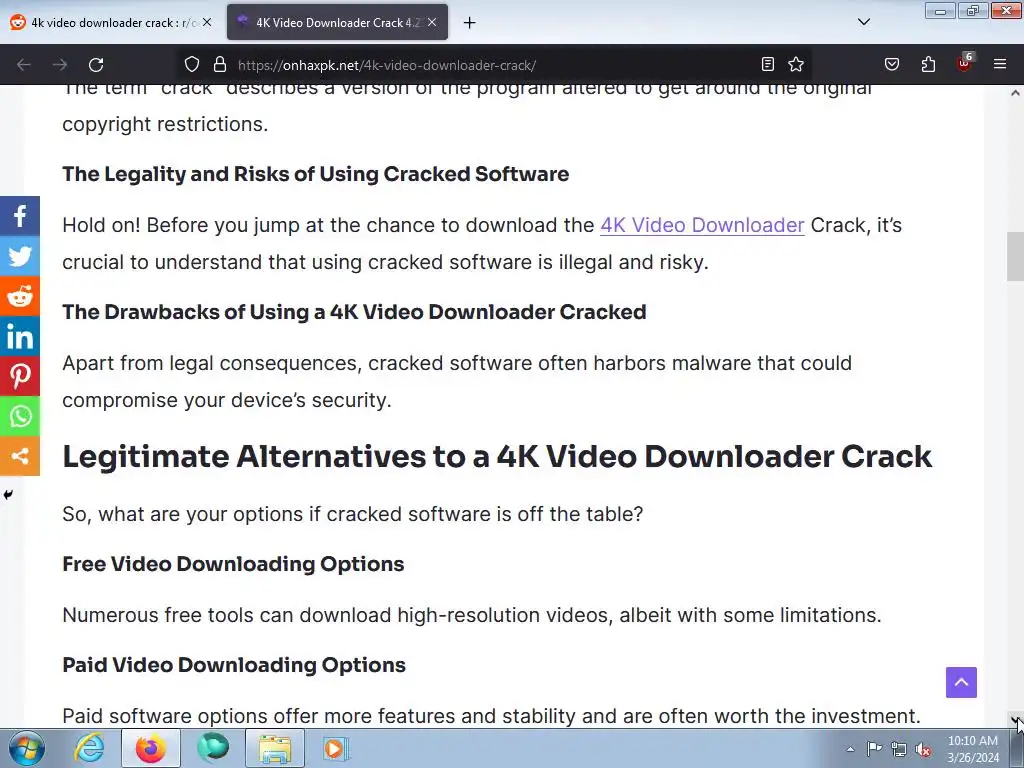The height and width of the screenshot is (768, 1024).
Task: Go forward to next page
Action: pyautogui.click(x=60, y=65)
